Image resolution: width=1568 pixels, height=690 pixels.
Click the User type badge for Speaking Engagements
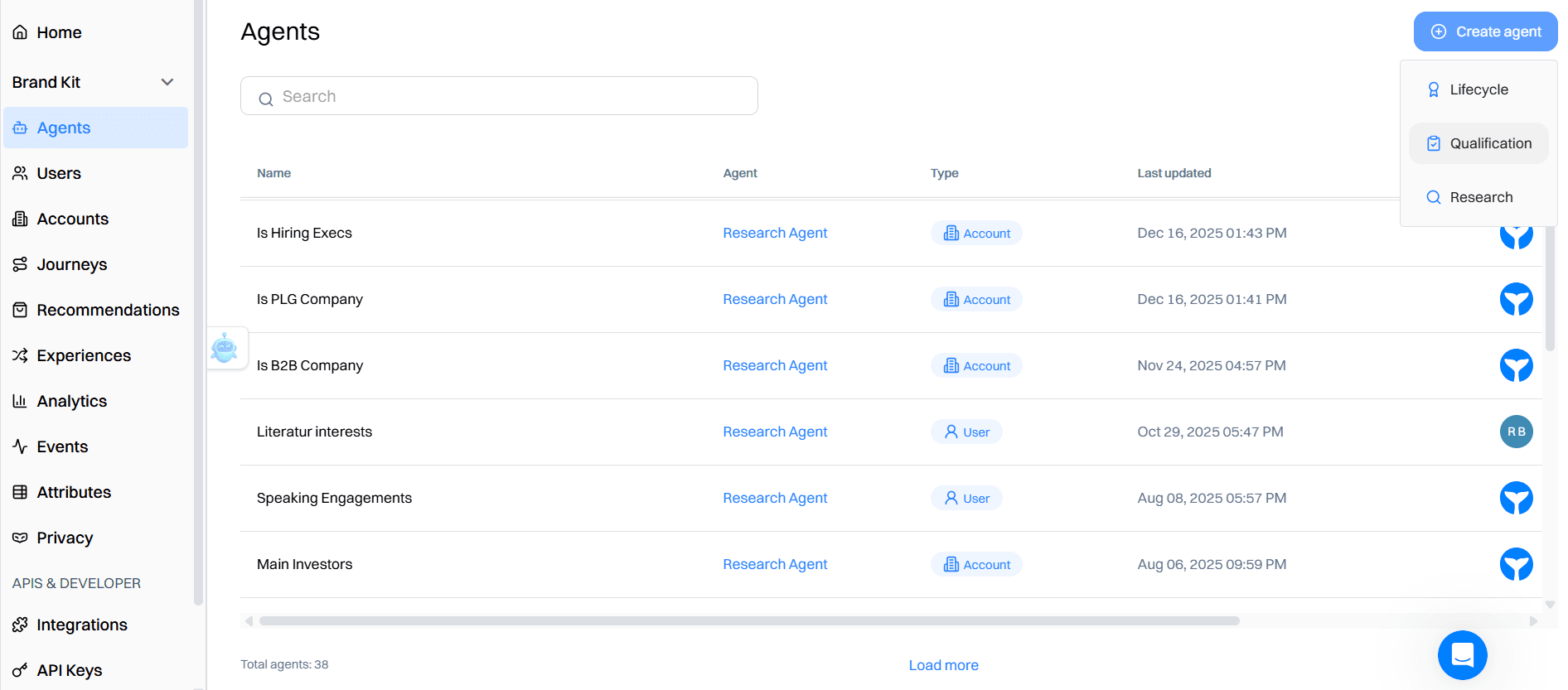966,498
